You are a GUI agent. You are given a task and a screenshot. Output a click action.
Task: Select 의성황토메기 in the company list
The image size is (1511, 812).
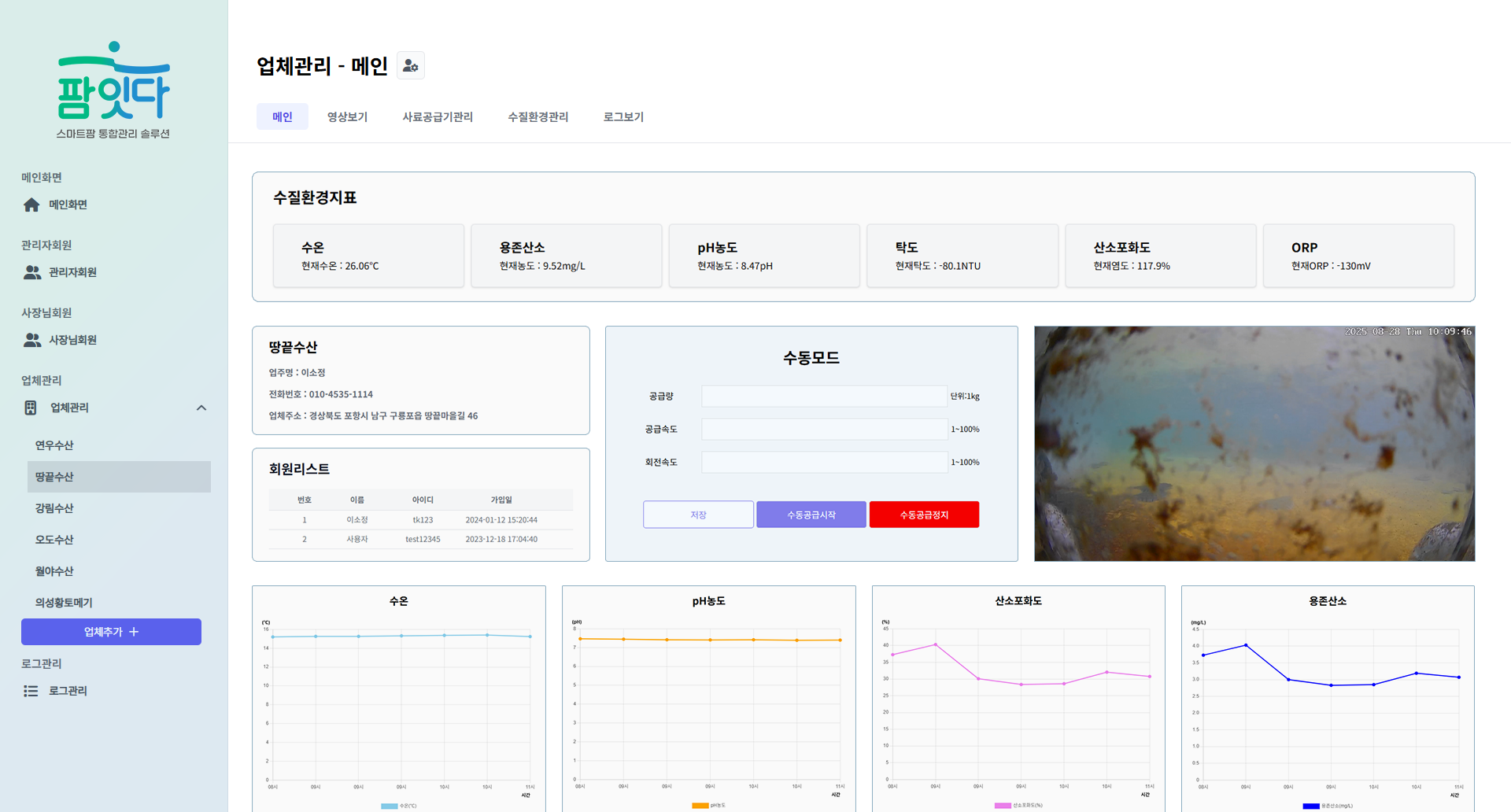click(x=118, y=603)
